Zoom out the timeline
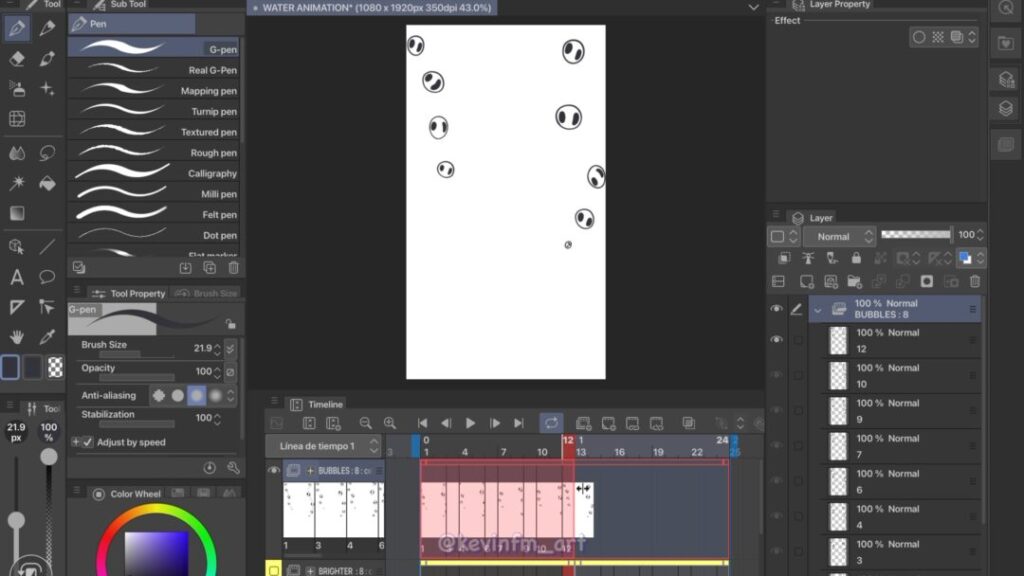Viewport: 1024px width, 576px height. 366,423
